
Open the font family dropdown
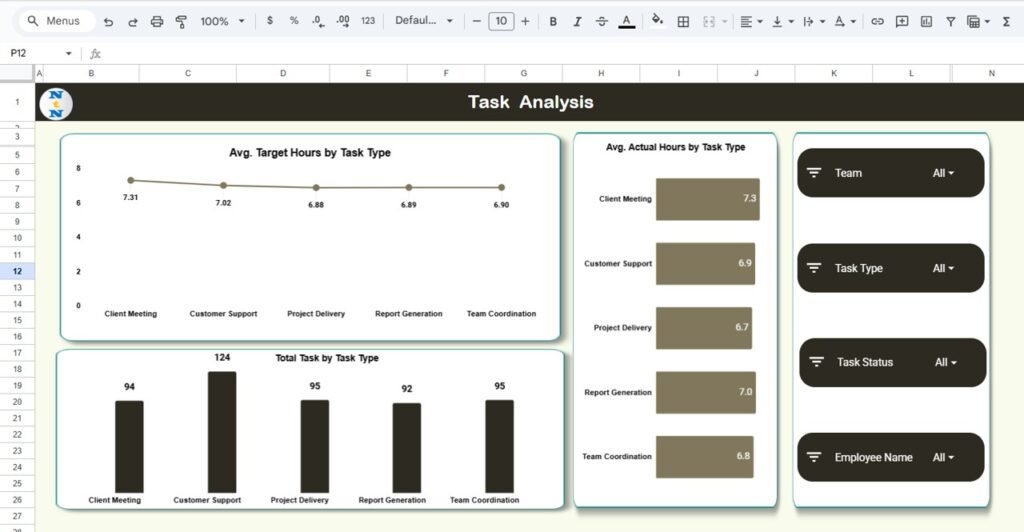(x=424, y=21)
